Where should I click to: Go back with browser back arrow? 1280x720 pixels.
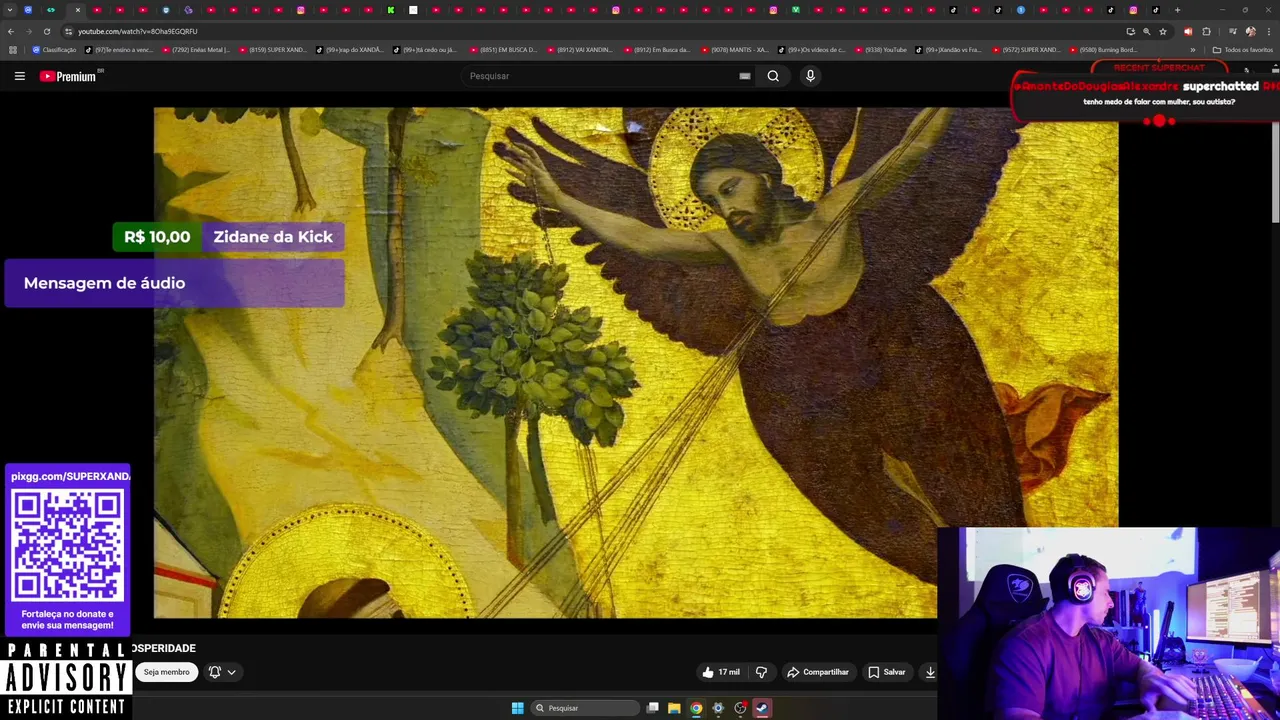click(11, 31)
